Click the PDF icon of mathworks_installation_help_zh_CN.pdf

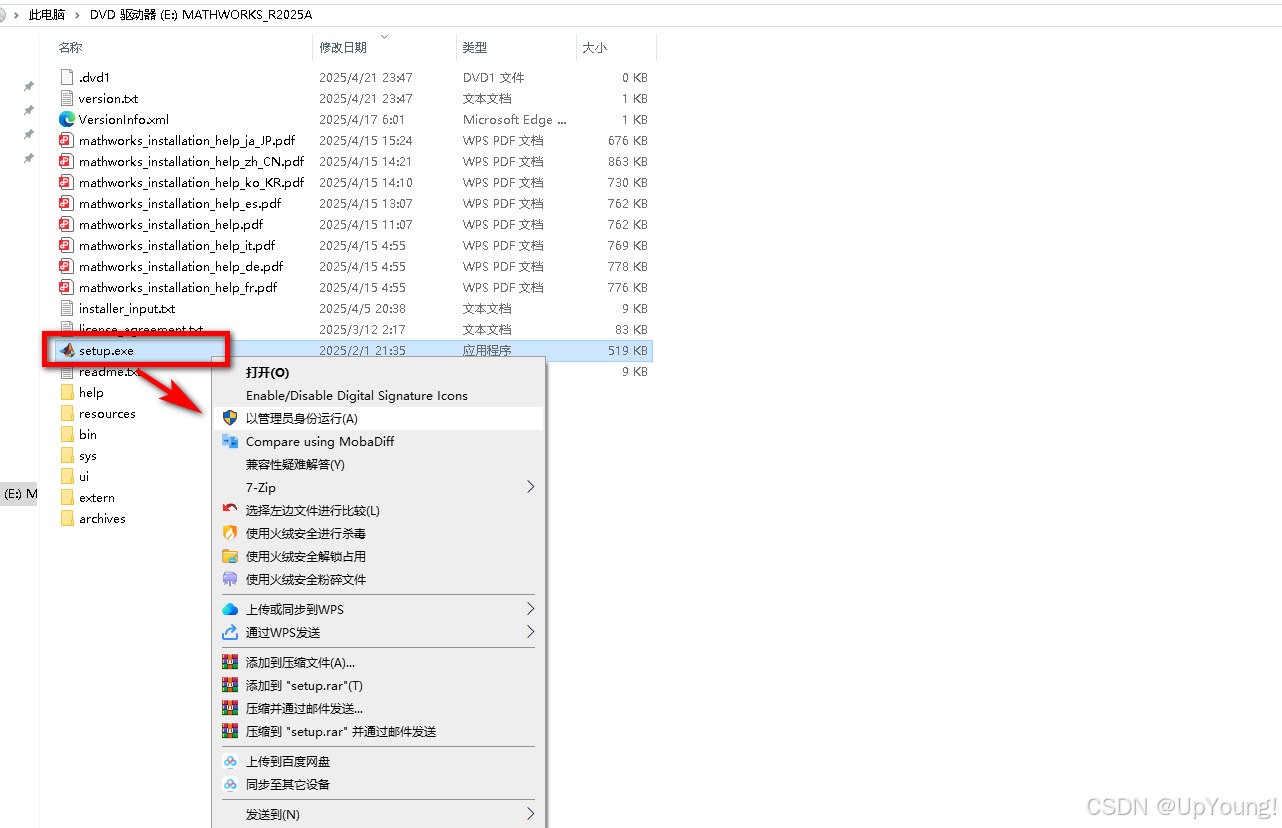67,161
